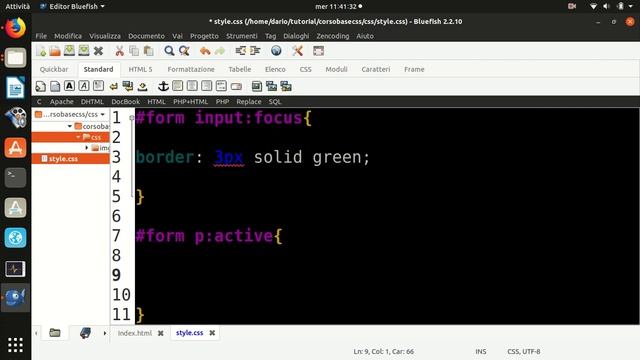The width and height of the screenshot is (640, 360).
Task: Save the current file via toolbar
Action: pos(69,51)
